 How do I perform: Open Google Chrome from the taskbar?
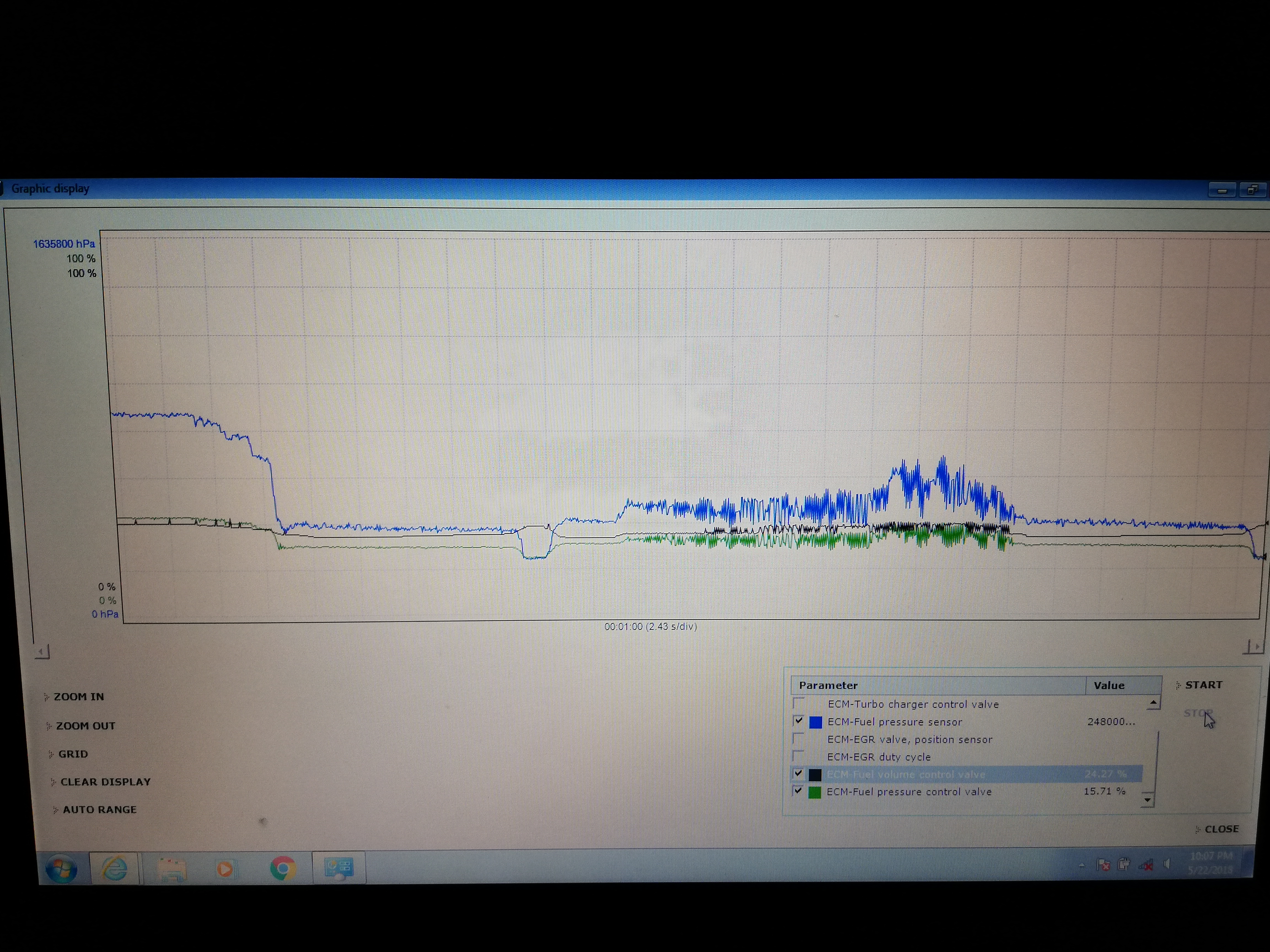click(x=282, y=868)
